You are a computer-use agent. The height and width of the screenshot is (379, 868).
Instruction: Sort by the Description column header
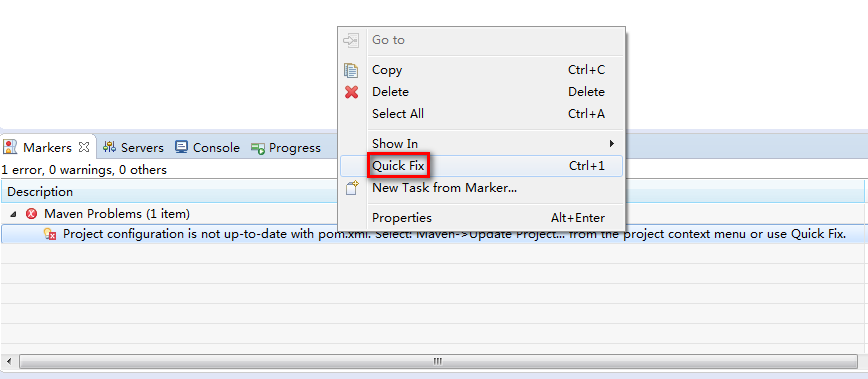(x=40, y=192)
